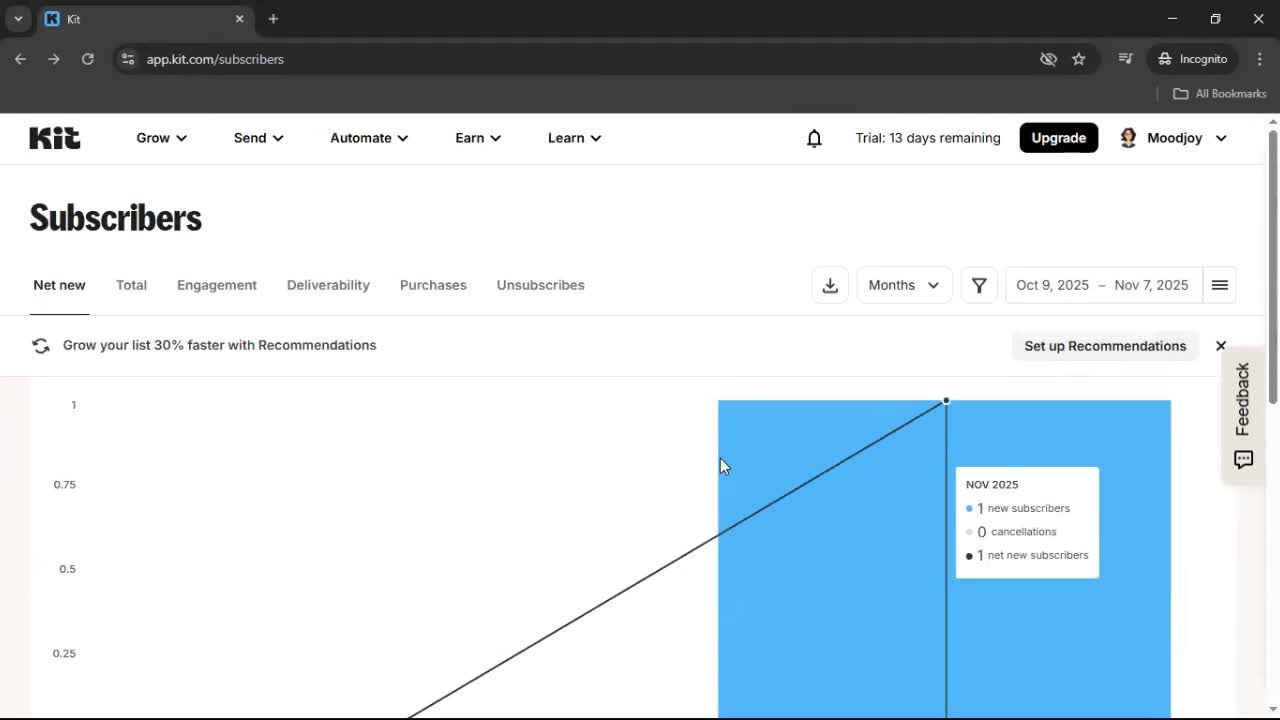Open the Earn menu
The height and width of the screenshot is (720, 1280).
point(477,138)
